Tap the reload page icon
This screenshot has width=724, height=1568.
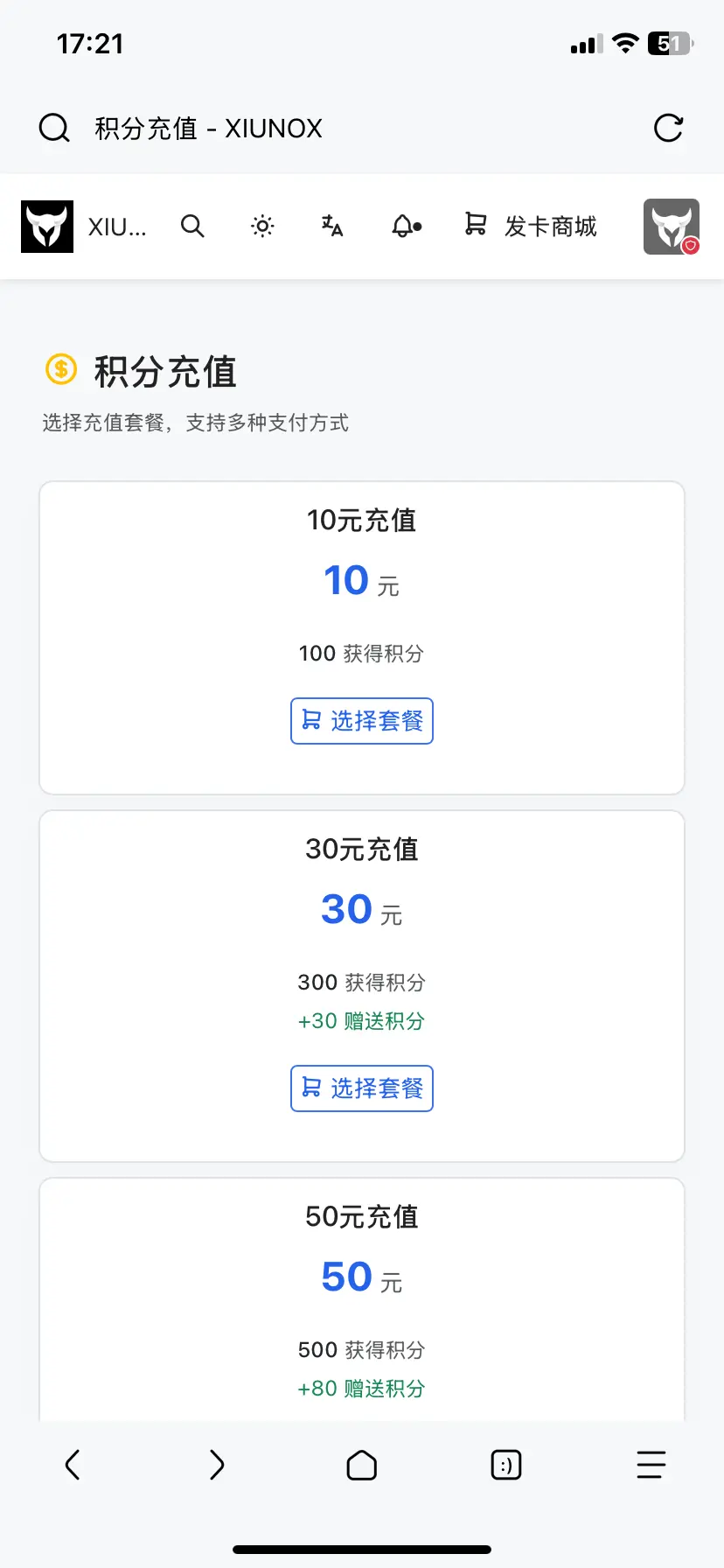pos(668,128)
